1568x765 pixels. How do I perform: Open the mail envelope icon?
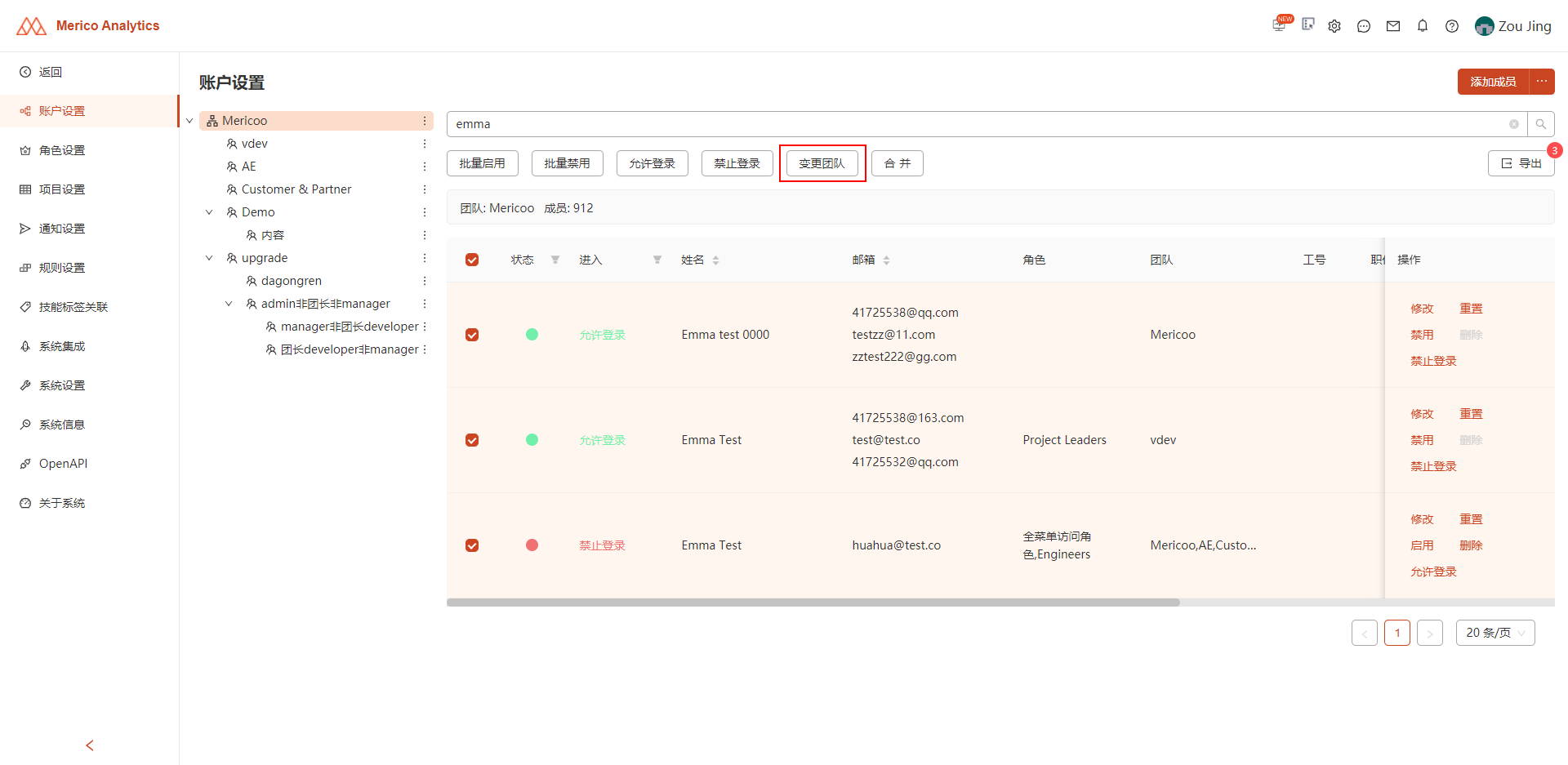(1393, 26)
